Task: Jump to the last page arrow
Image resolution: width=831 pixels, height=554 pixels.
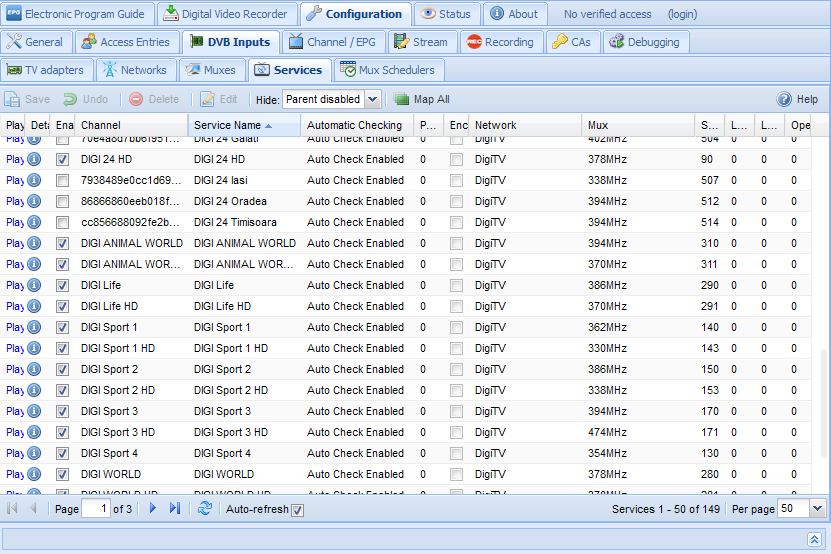Action: point(175,508)
